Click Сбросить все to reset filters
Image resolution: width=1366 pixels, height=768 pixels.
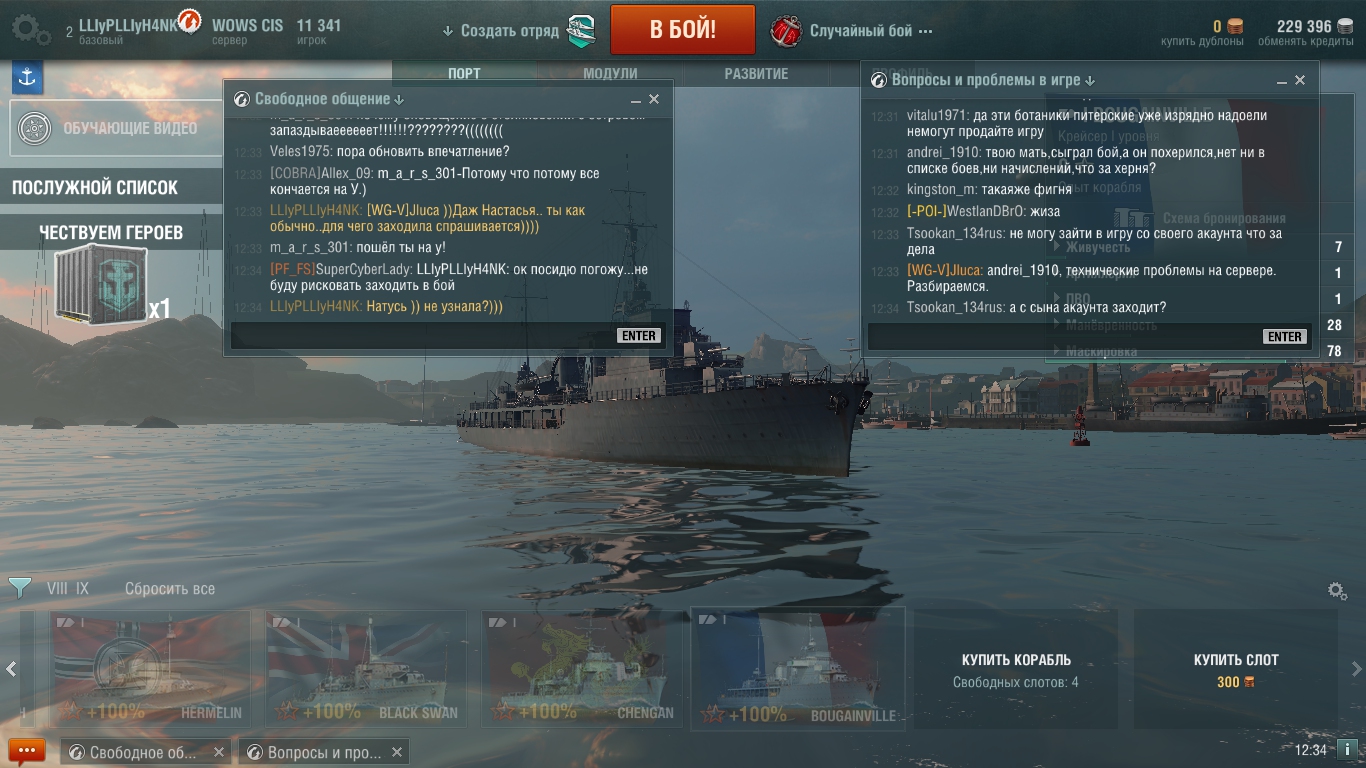pos(170,589)
